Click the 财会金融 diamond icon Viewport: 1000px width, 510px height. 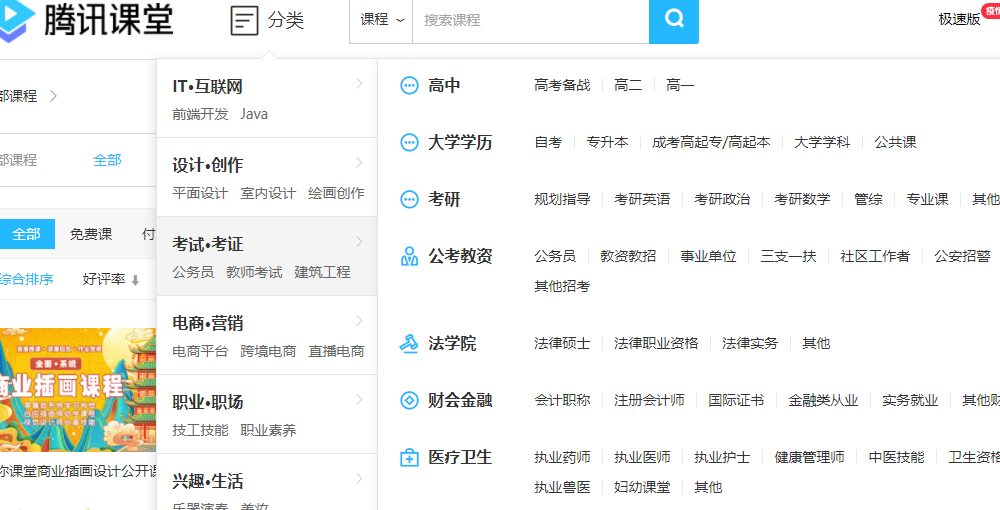coord(409,401)
